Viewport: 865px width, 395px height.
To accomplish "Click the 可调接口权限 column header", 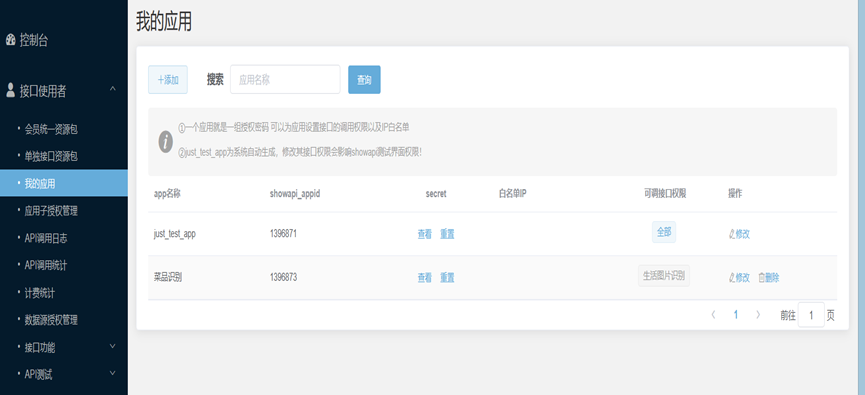I will (665, 194).
